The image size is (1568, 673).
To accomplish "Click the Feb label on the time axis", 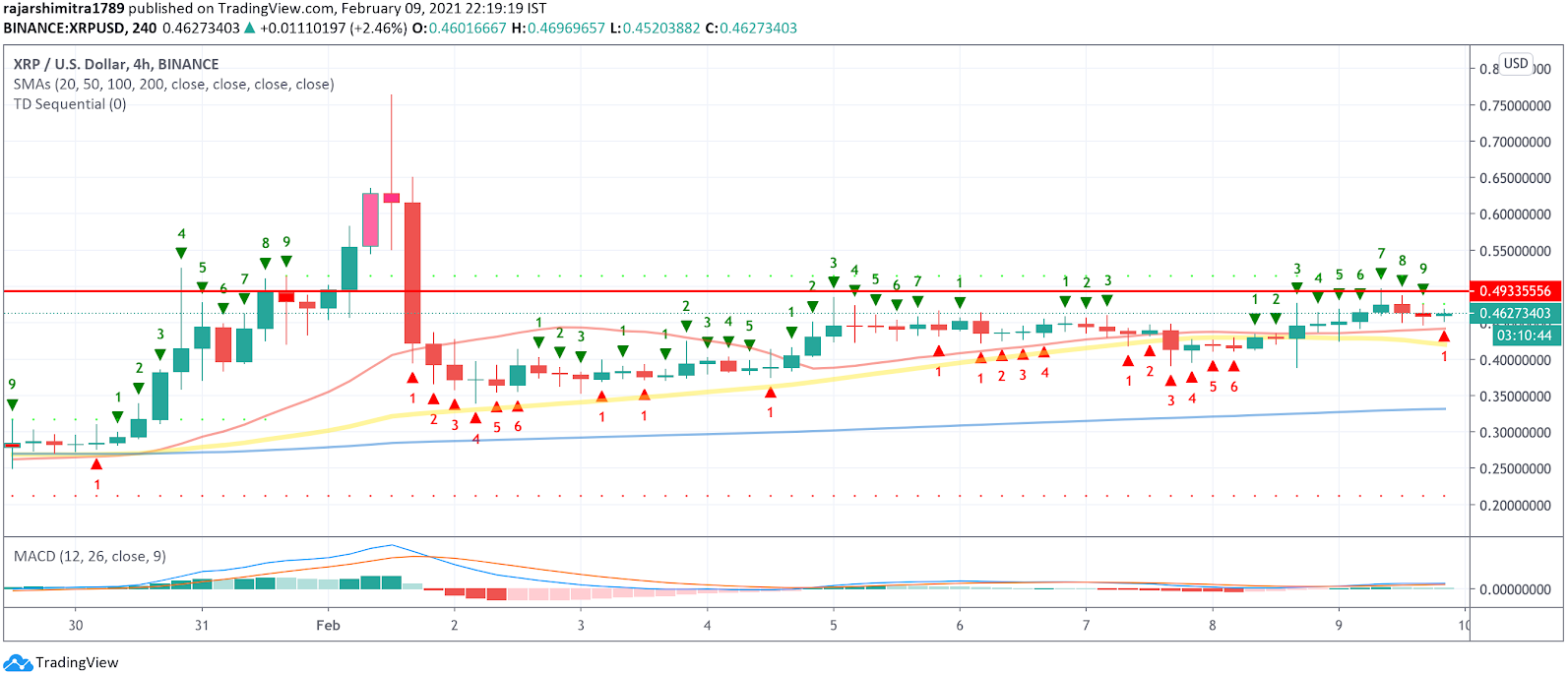I will [x=328, y=625].
